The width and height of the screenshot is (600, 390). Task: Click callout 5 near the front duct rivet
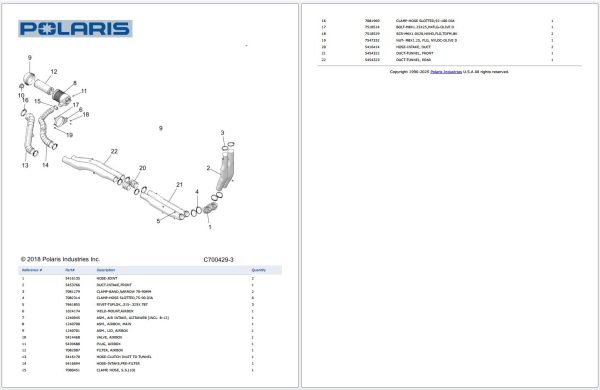pos(158,221)
